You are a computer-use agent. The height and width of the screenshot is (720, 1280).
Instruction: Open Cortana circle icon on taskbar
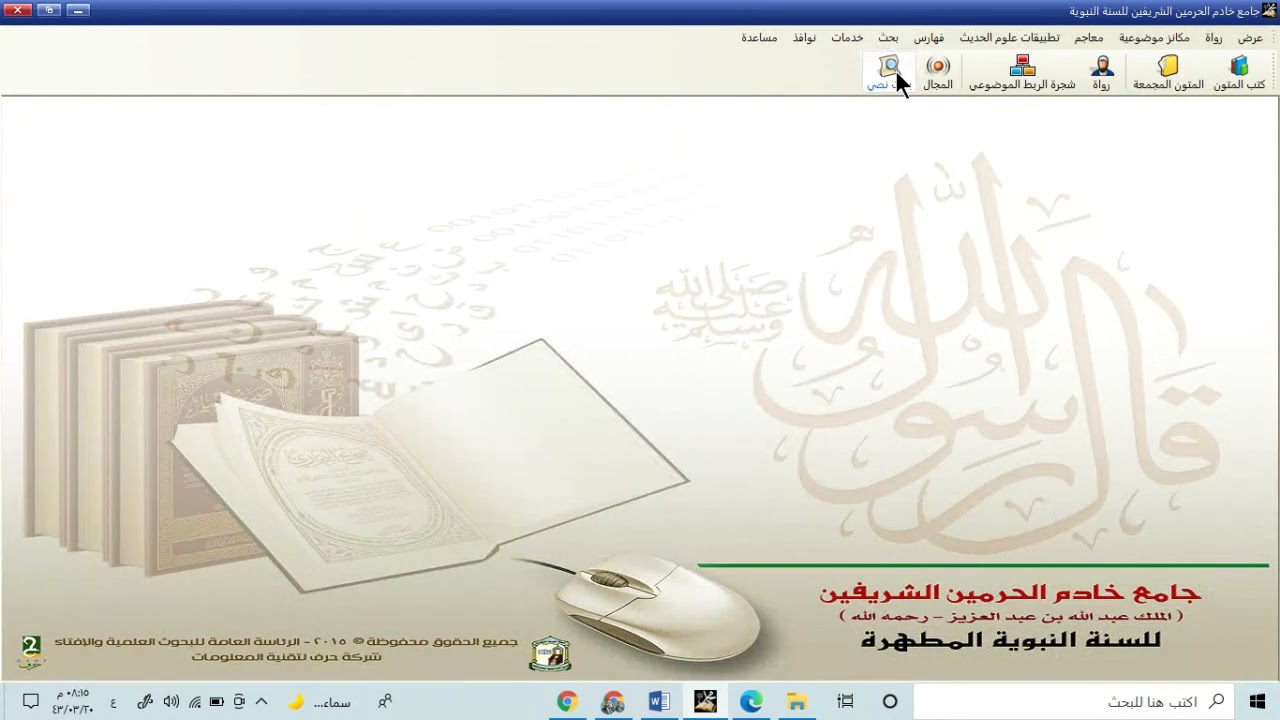[x=890, y=701]
